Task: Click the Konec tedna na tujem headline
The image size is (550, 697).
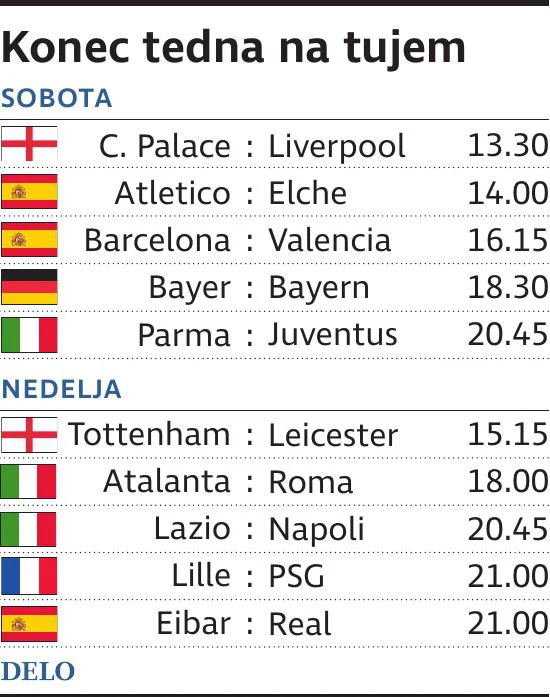Action: point(233,48)
